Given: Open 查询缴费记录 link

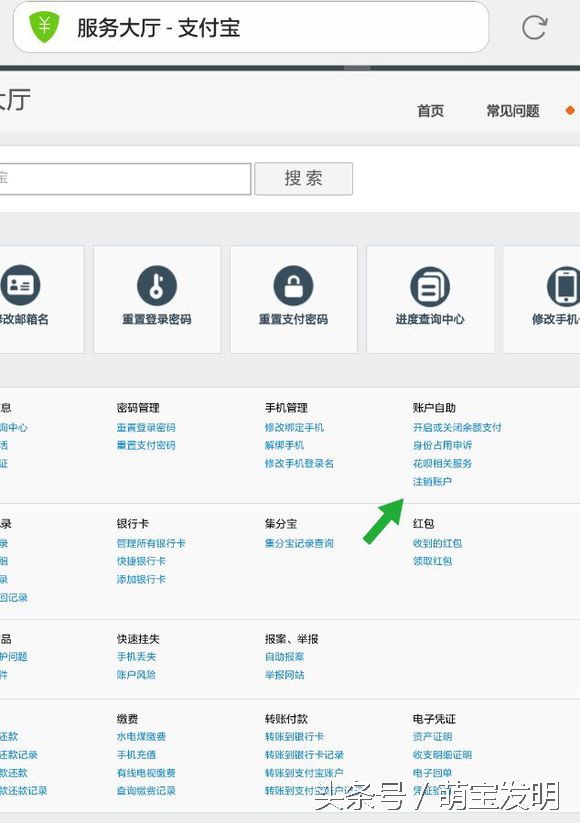Looking at the screenshot, I should (146, 790).
